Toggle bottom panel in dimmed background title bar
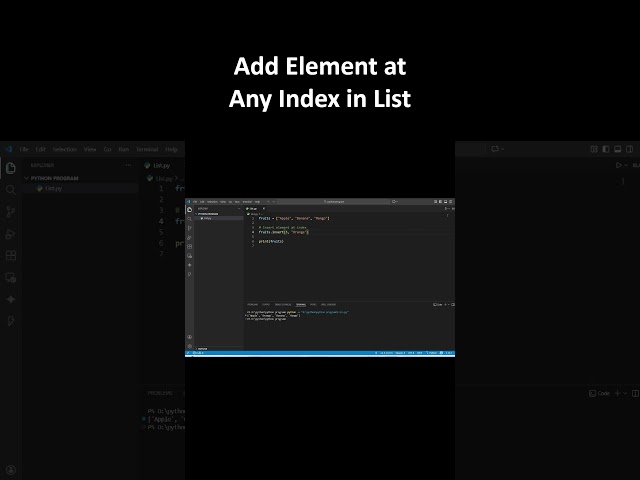Image resolution: width=640 pixels, height=480 pixels. 618,149
